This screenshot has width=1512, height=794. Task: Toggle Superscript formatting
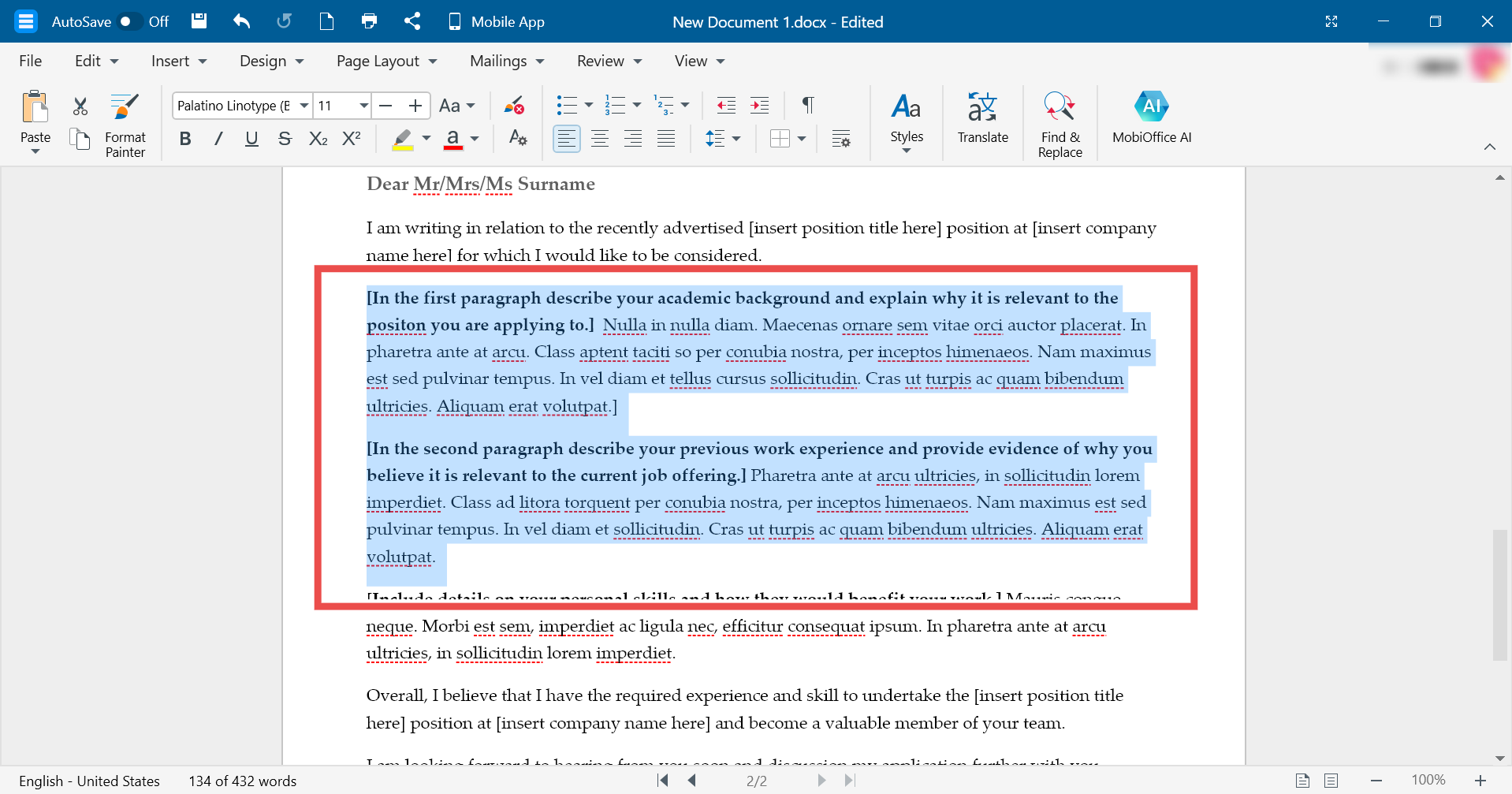click(352, 139)
